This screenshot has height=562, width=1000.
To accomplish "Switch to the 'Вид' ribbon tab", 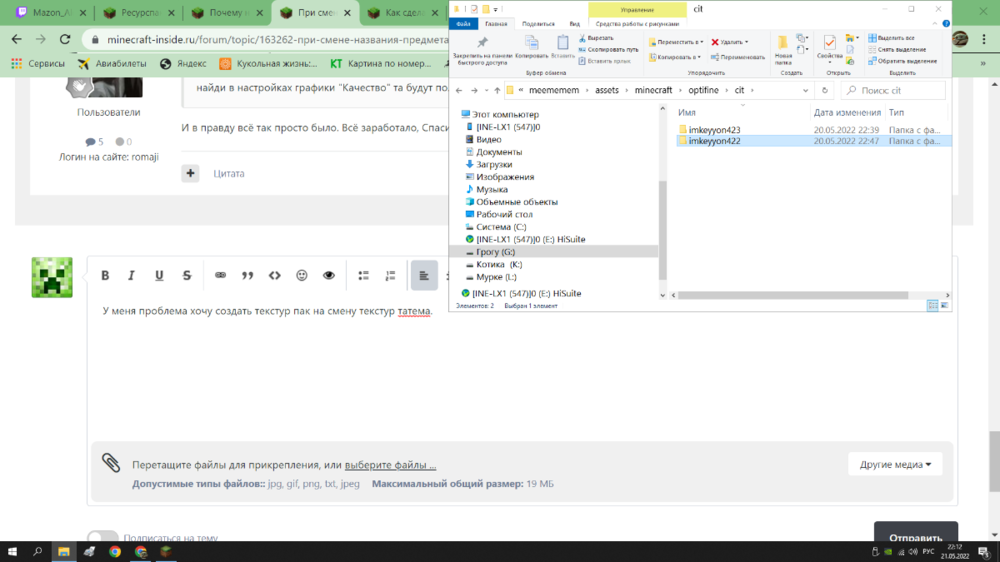I will tap(575, 24).
